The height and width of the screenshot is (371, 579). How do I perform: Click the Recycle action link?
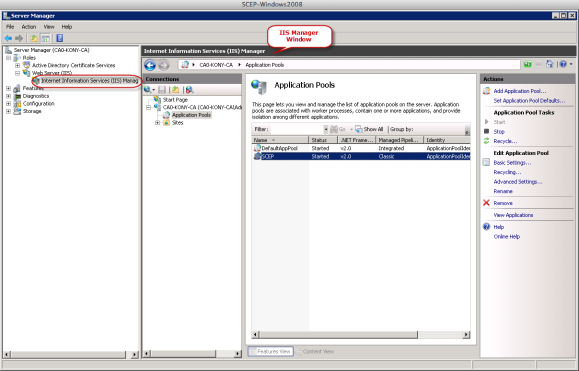505,141
